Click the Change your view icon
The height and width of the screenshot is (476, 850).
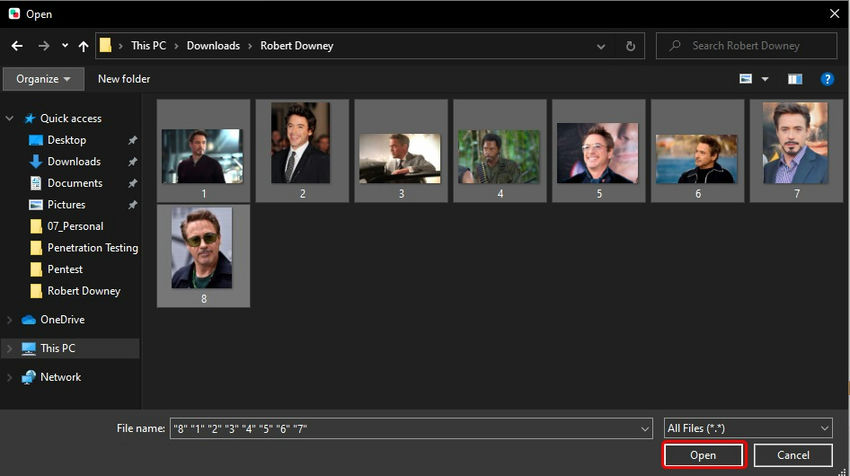tap(746, 78)
